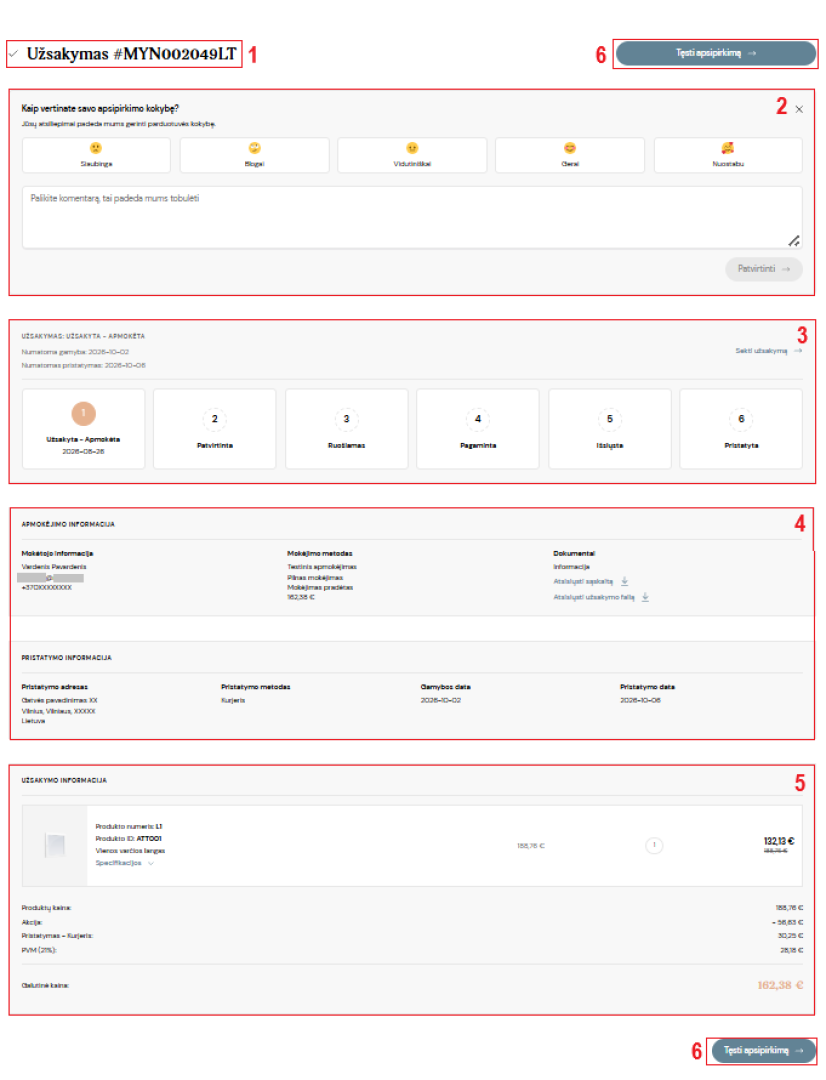Click the Produkto ID: ATT001 text
The image size is (826, 1080).
click(128, 838)
